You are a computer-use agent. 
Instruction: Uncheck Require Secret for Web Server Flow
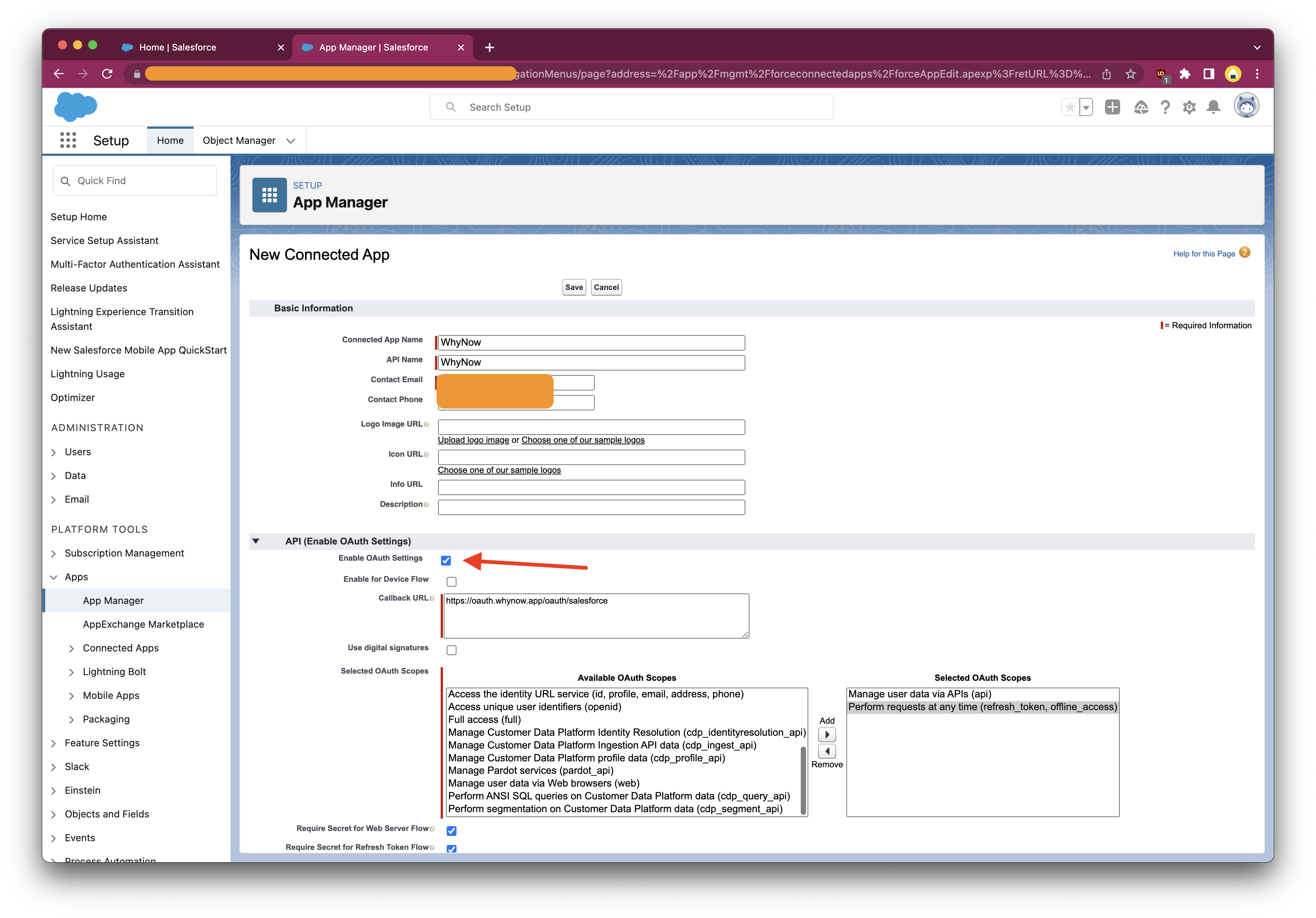point(452,830)
